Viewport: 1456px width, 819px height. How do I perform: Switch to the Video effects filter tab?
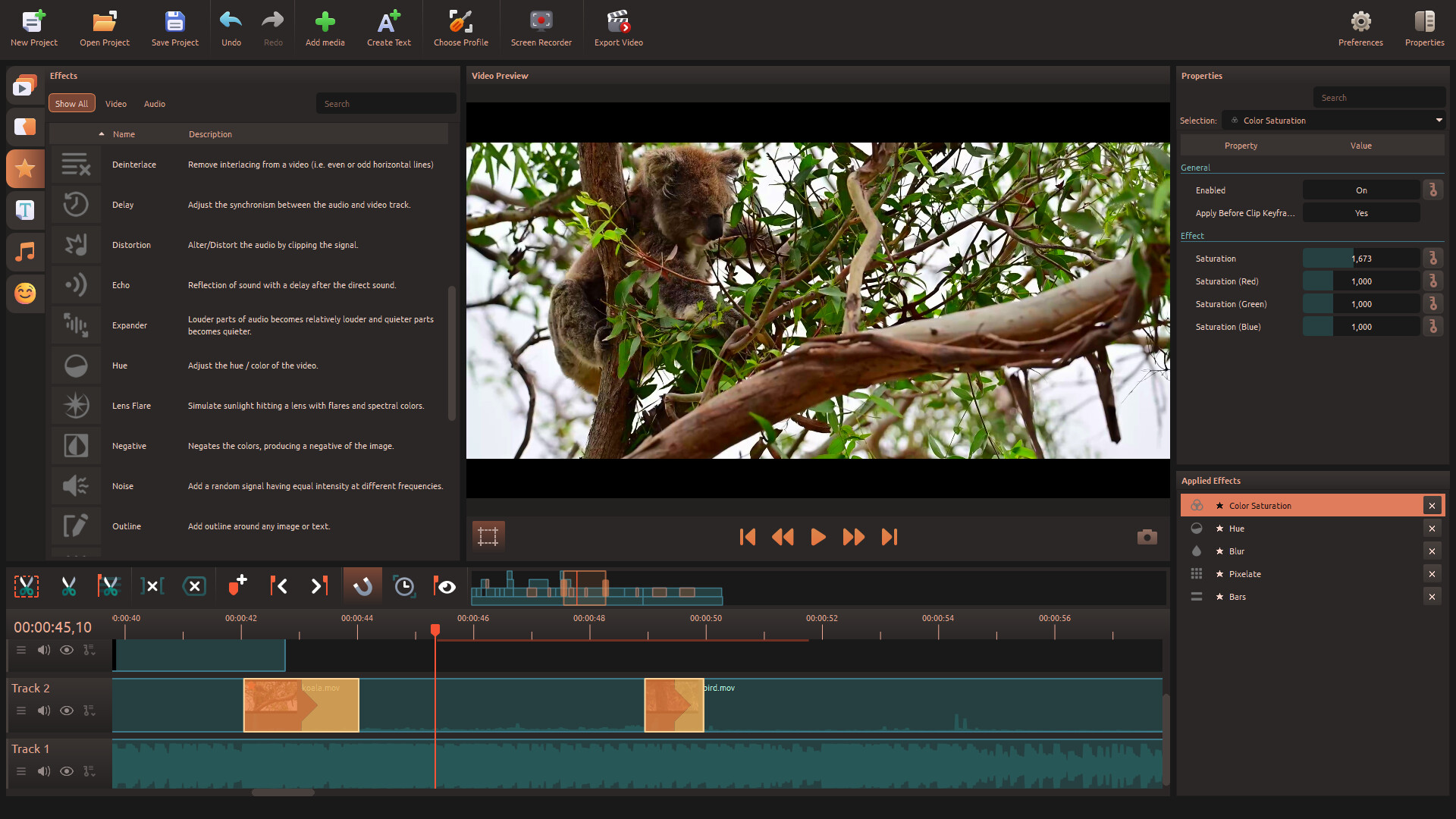tap(115, 104)
